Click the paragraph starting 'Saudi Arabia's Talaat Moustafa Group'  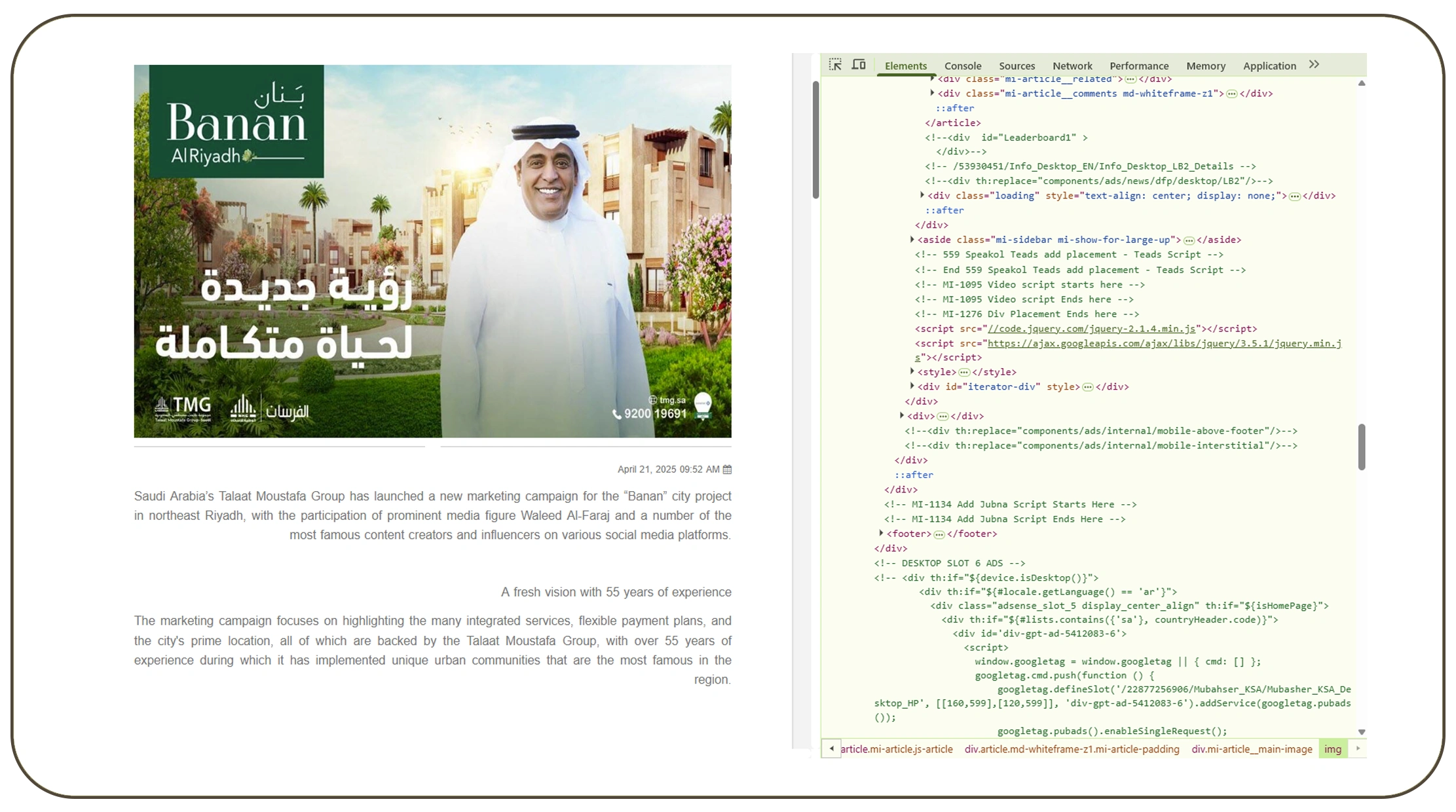[x=433, y=515]
